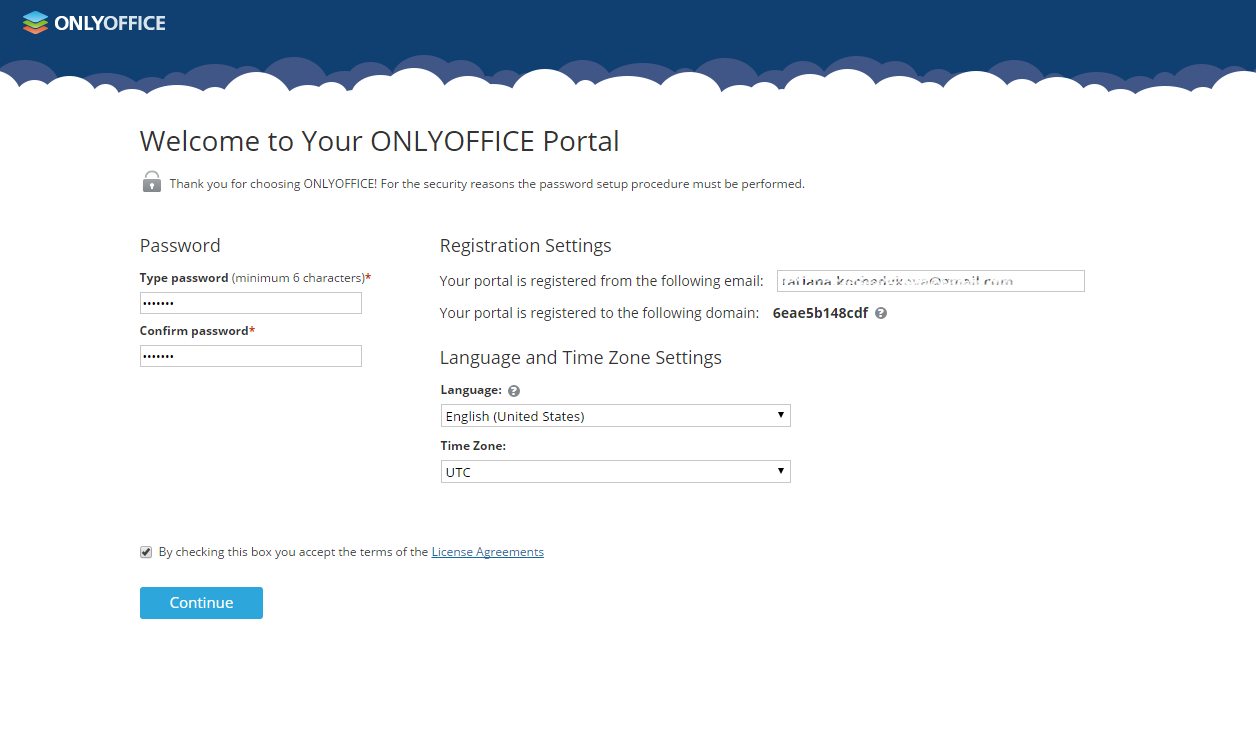Click the Password section heading
The width and height of the screenshot is (1256, 738).
tap(180, 246)
